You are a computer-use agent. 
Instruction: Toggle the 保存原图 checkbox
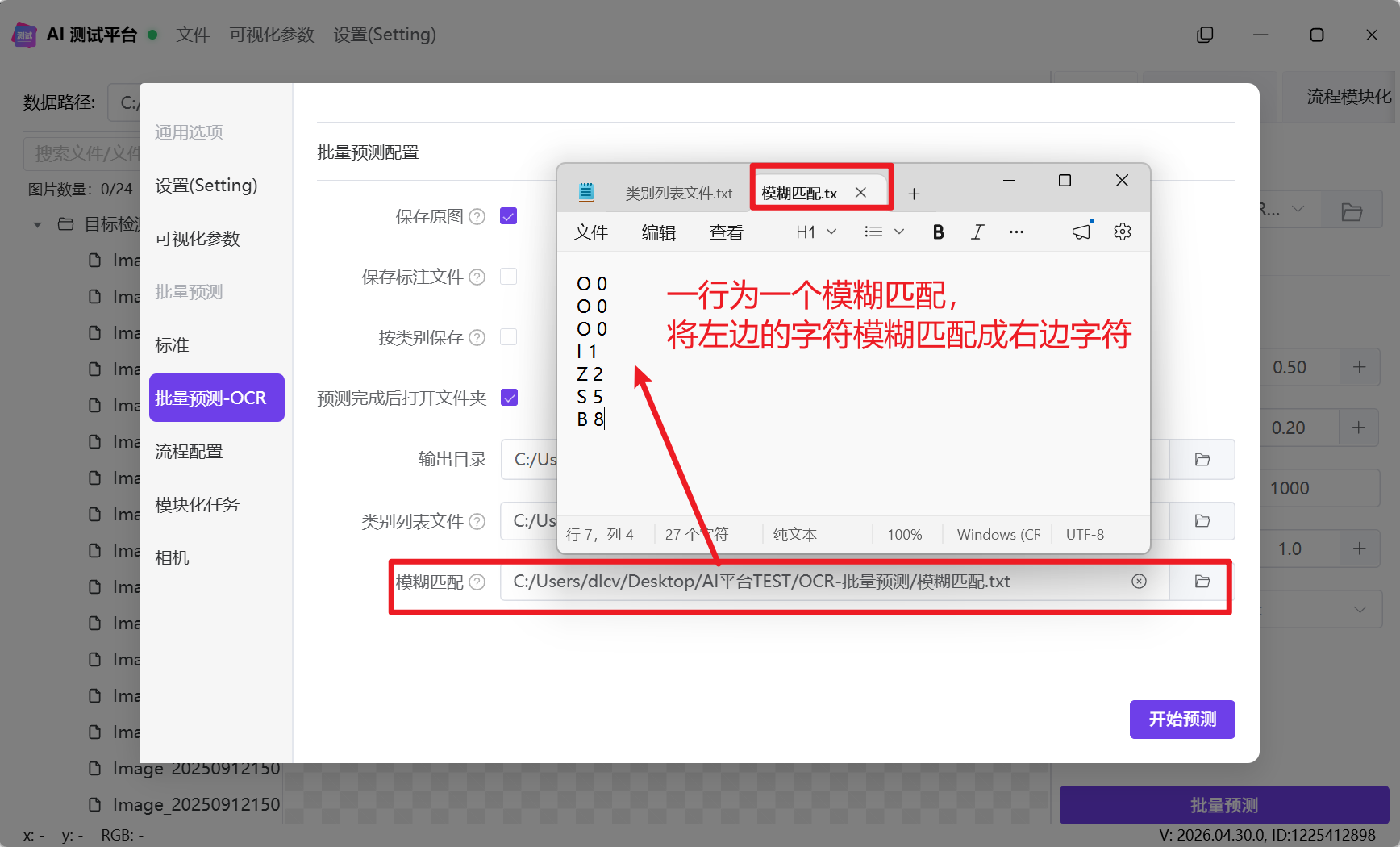[509, 216]
